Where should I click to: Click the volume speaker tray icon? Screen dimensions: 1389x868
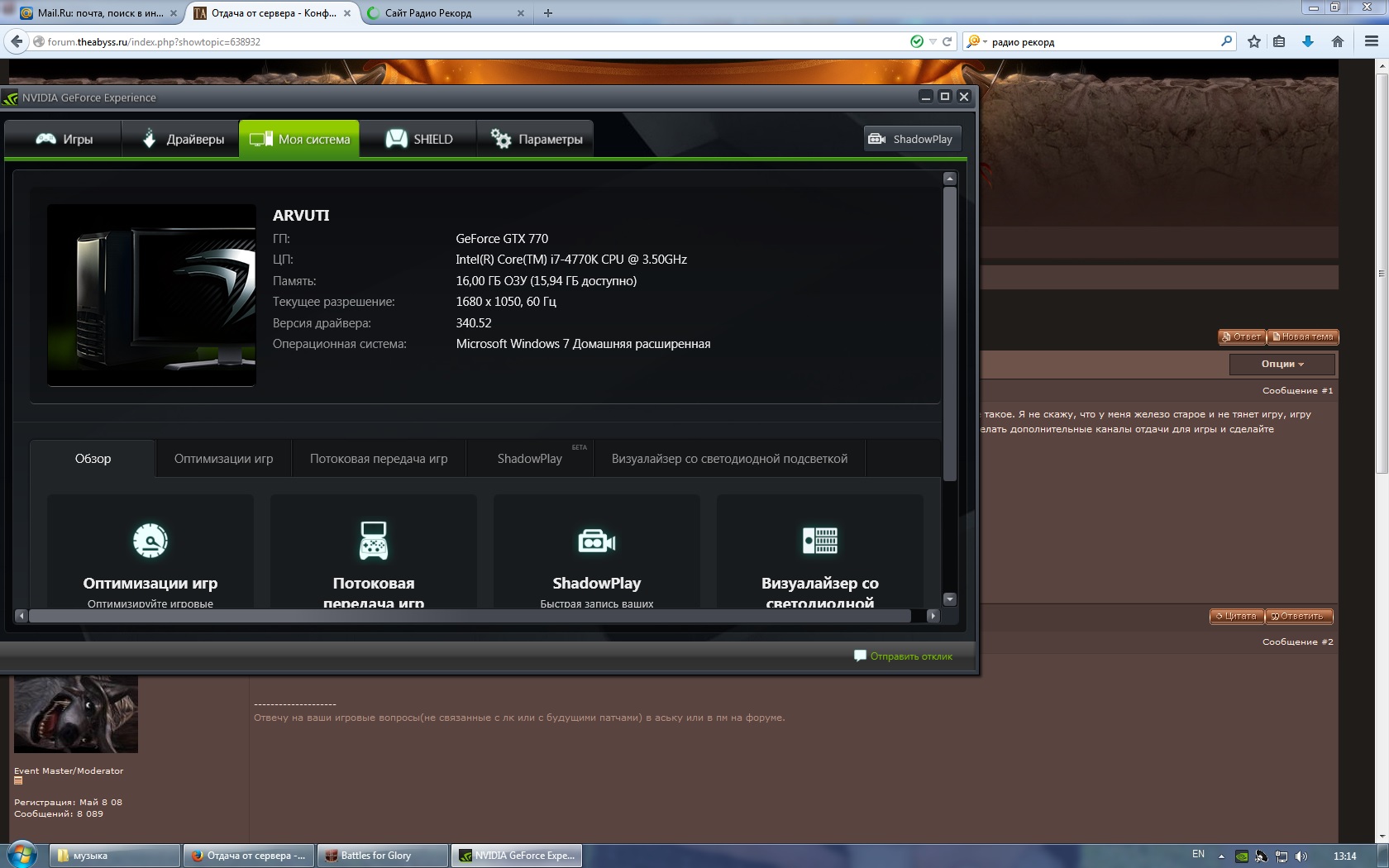[1301, 856]
